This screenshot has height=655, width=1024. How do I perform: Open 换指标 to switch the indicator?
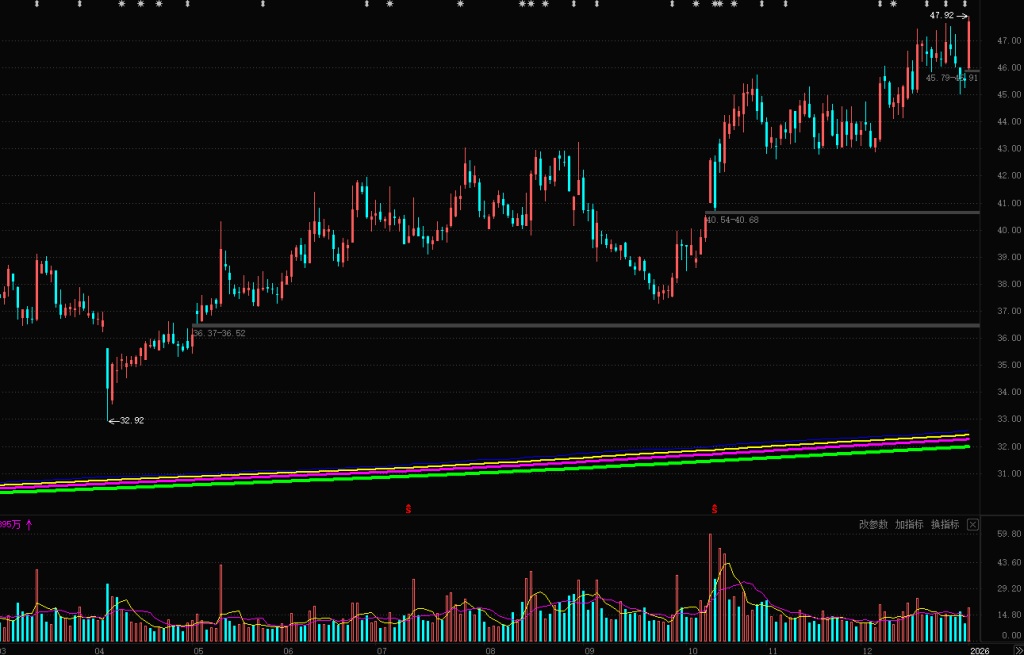[945, 524]
